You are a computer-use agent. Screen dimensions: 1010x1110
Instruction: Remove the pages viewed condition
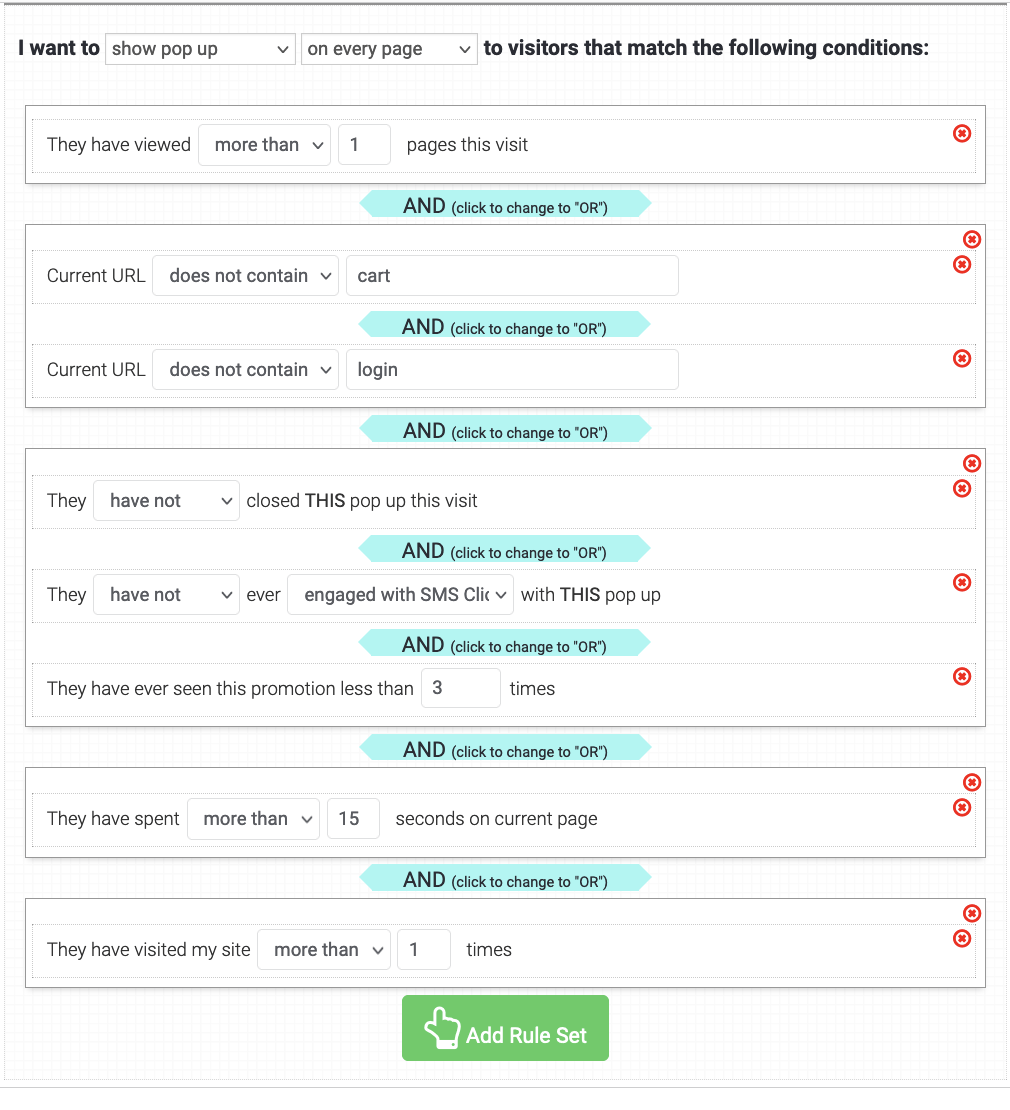pos(962,133)
